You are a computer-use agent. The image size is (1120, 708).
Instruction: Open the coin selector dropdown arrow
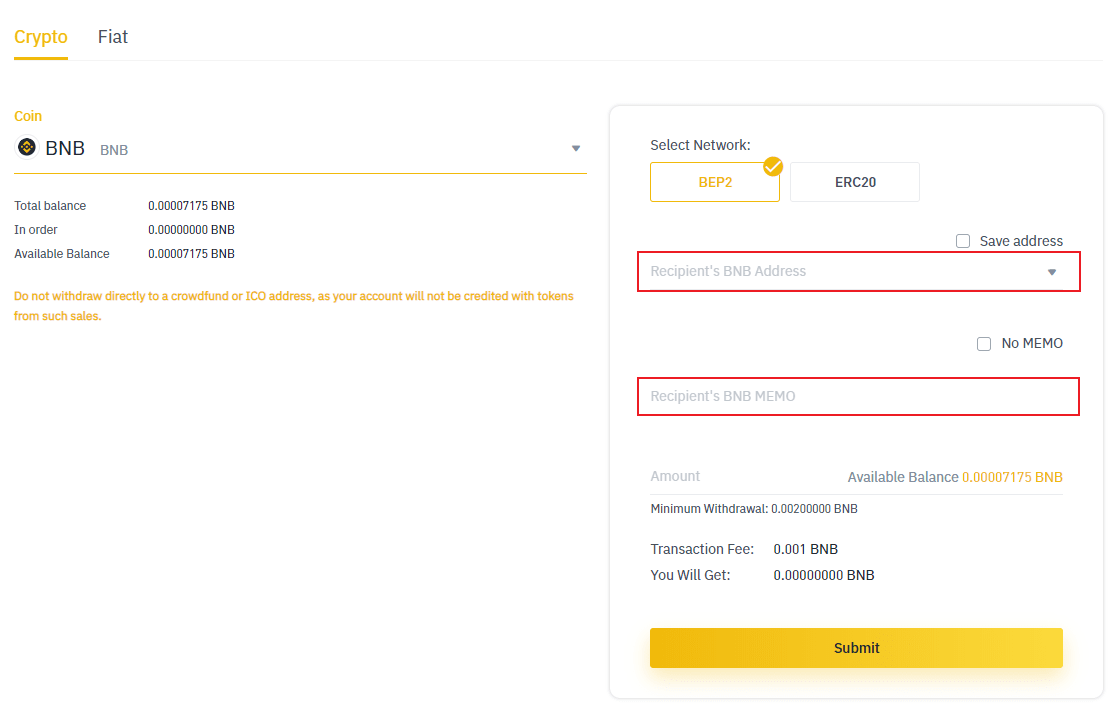tap(576, 149)
